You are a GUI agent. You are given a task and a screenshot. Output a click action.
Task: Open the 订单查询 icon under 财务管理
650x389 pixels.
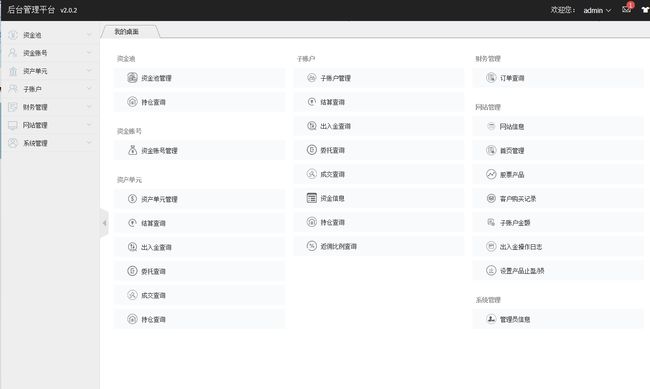point(491,78)
